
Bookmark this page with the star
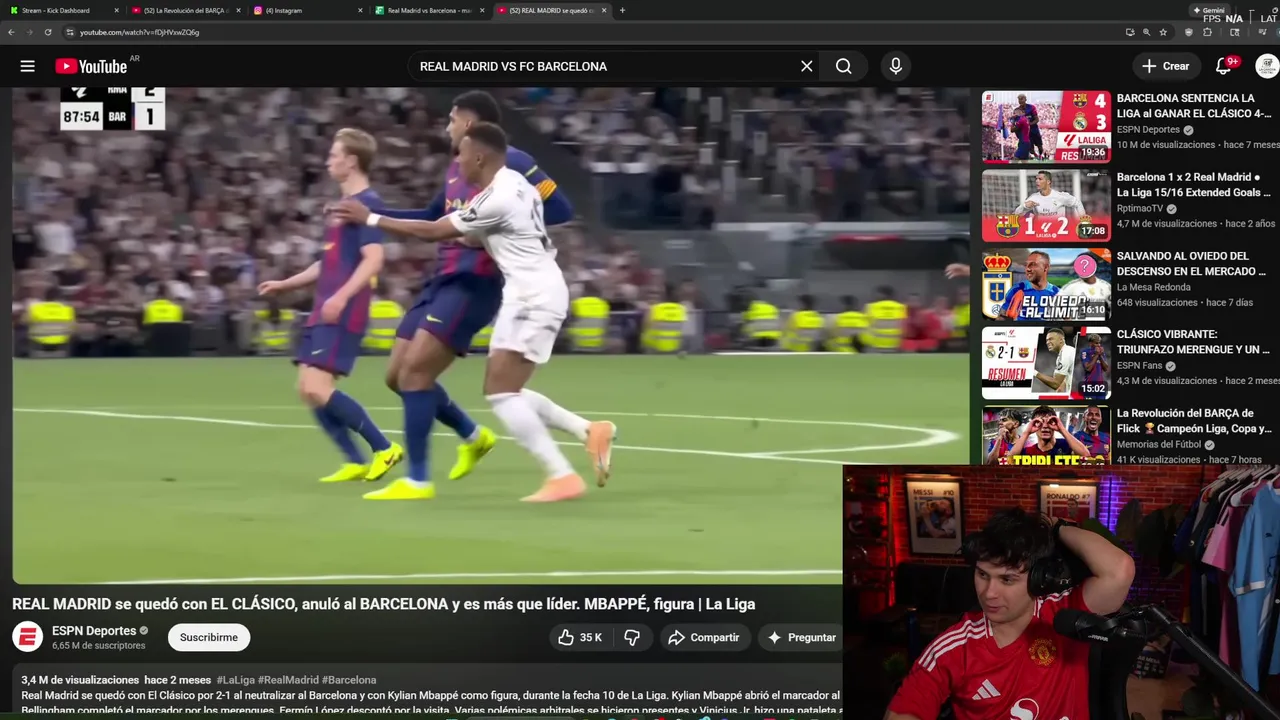coord(1163,32)
